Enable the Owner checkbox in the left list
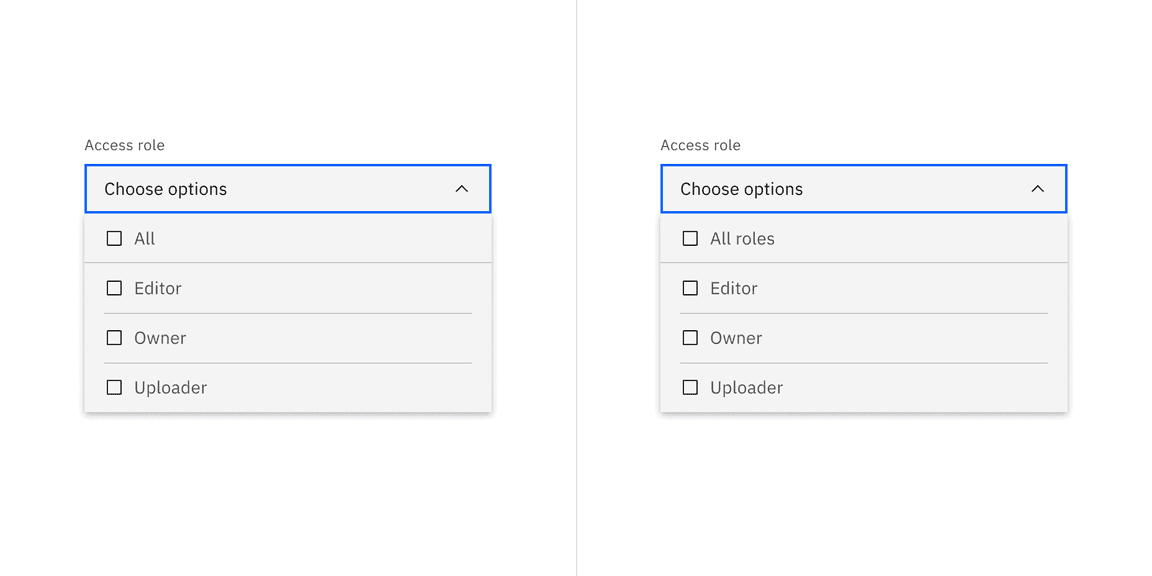Screen dimensions: 1152x576 click(x=114, y=338)
